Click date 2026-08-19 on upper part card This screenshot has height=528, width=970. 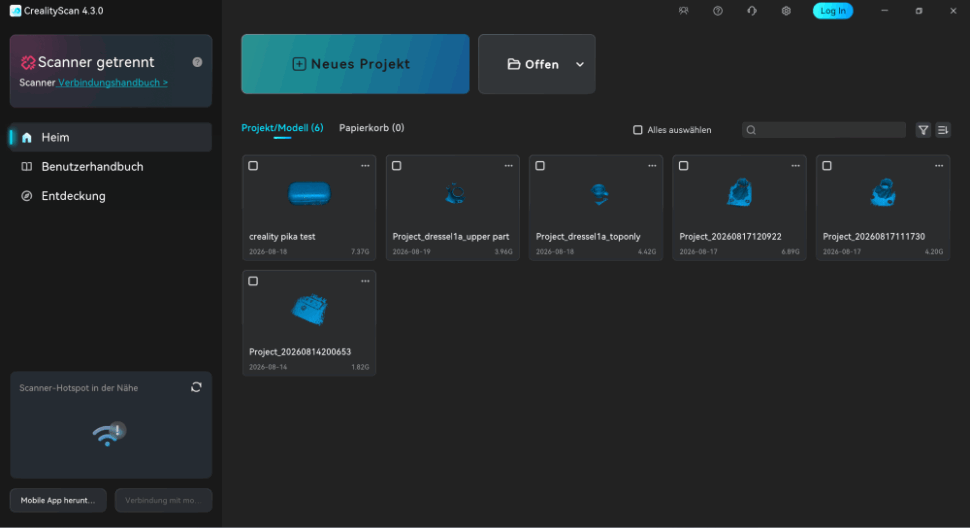[411, 252]
